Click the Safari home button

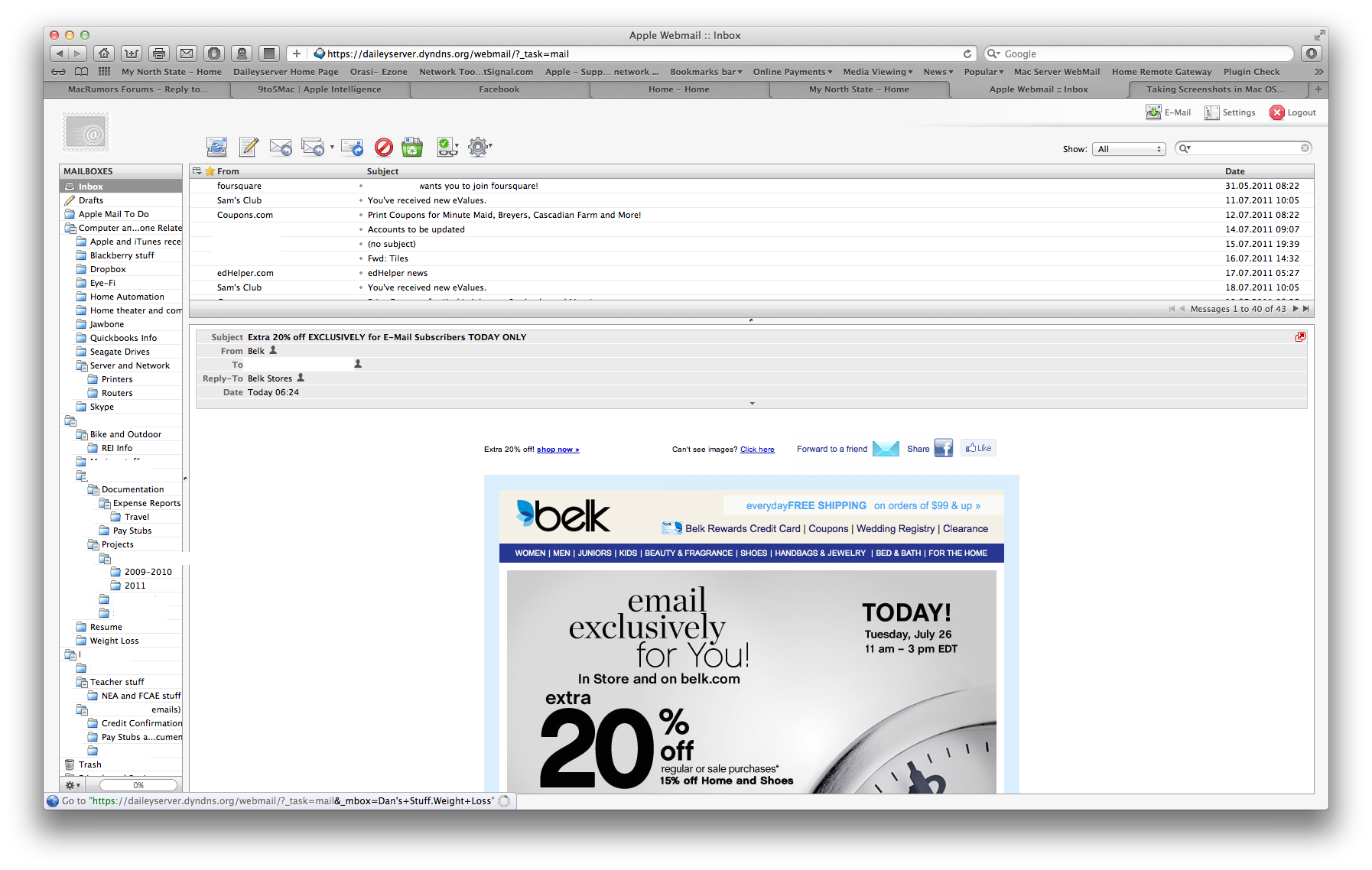point(104,54)
